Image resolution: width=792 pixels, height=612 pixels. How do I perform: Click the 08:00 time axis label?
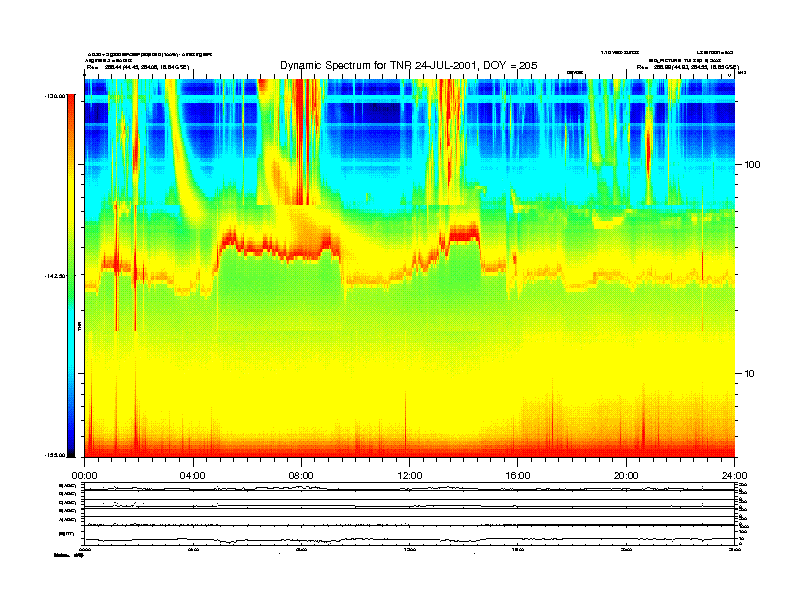[301, 476]
